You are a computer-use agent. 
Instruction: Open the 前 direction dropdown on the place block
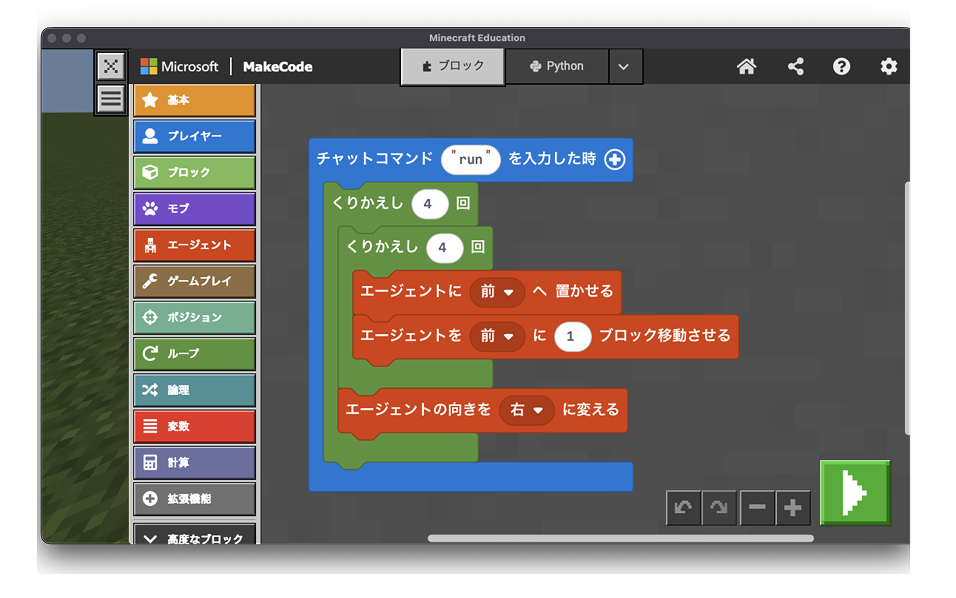[x=497, y=292]
